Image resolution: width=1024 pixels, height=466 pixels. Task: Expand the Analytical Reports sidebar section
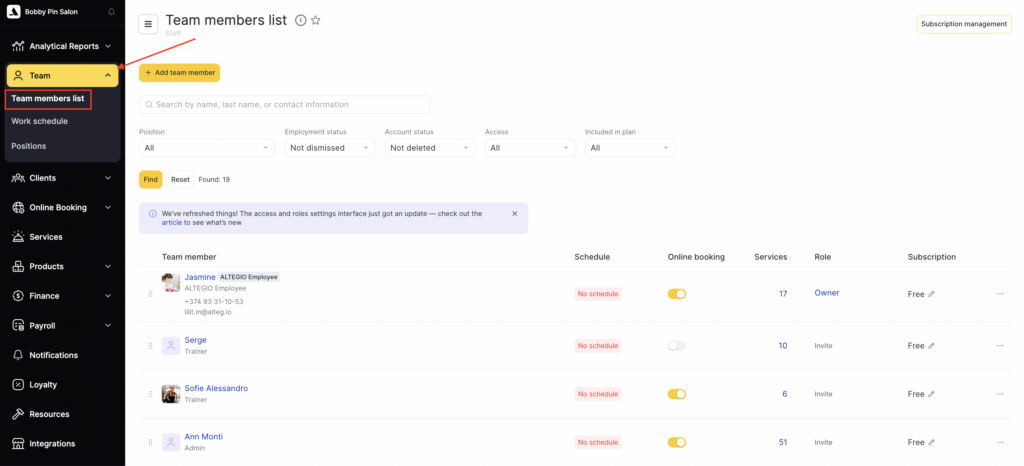62,46
